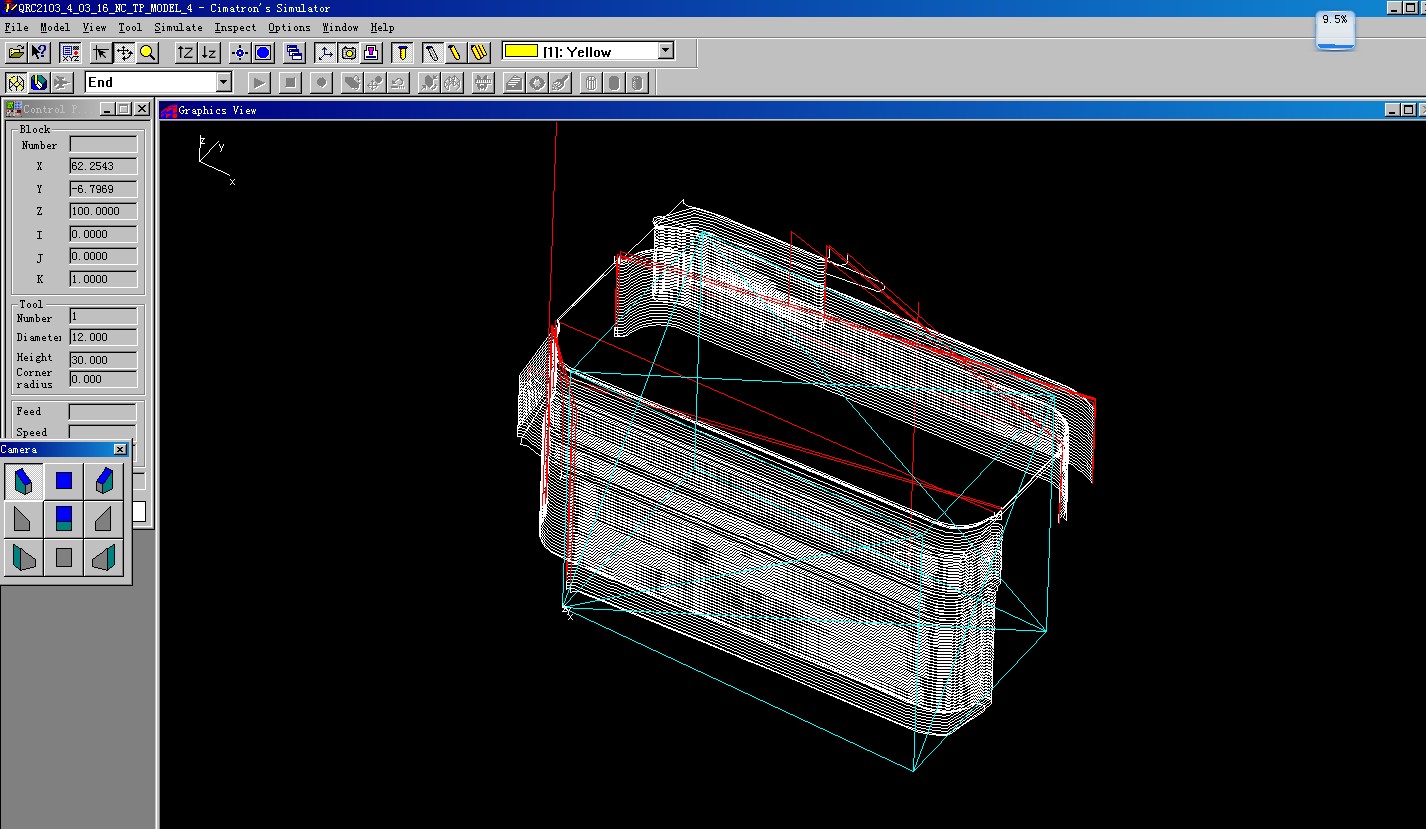Click the yellow color swatch

coord(520,51)
